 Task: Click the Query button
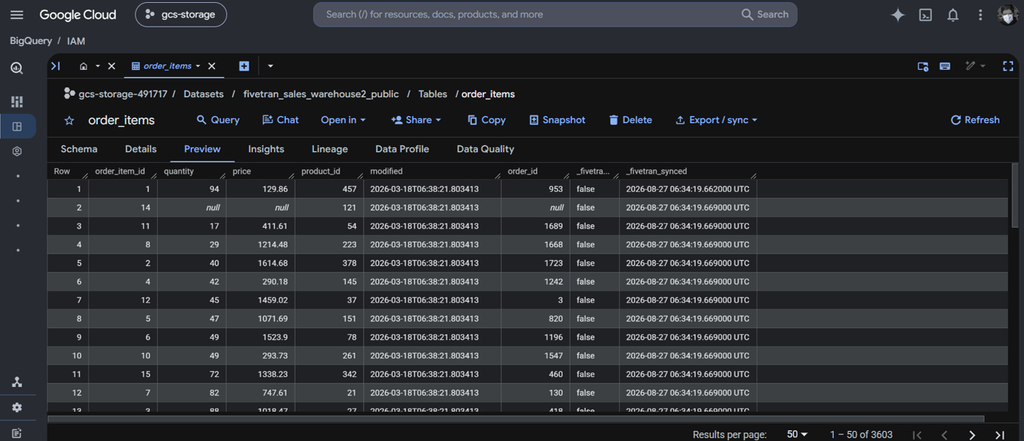pos(218,120)
